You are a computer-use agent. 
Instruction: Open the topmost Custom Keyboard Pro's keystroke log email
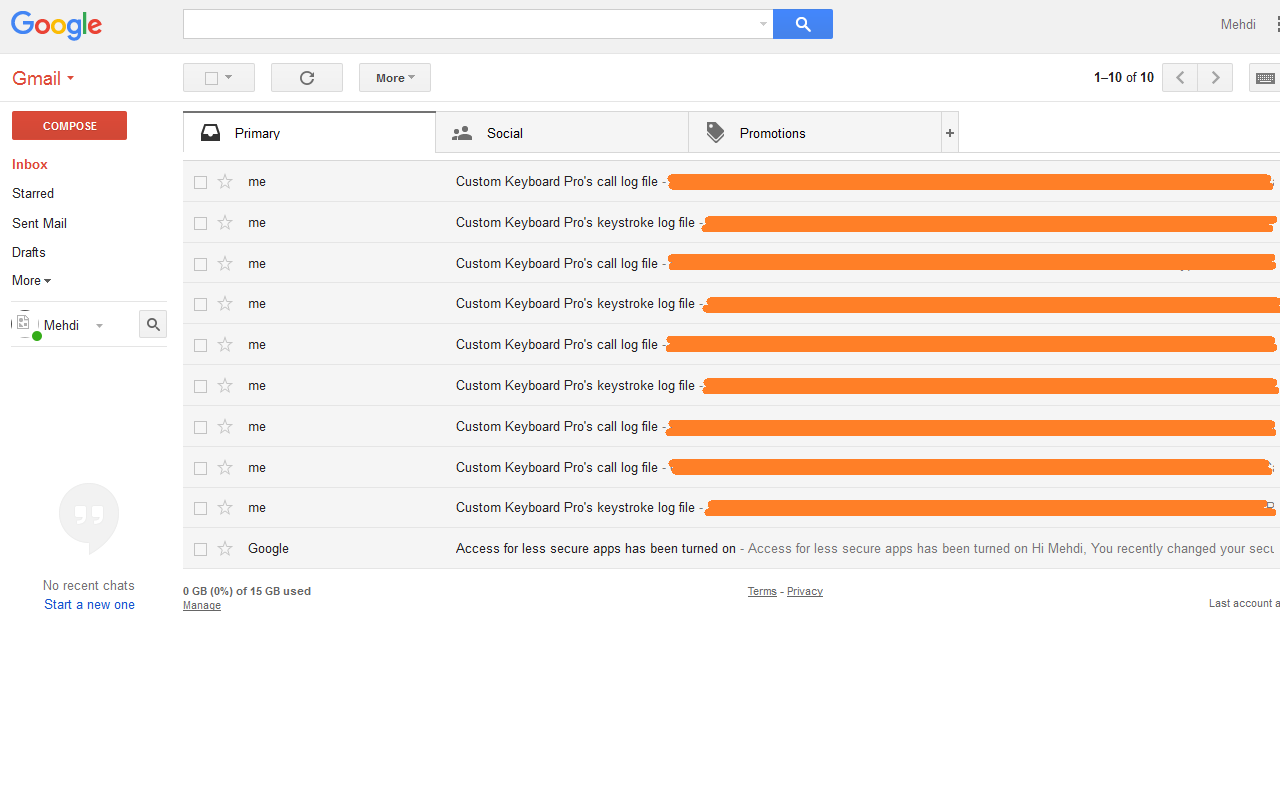click(x=731, y=222)
